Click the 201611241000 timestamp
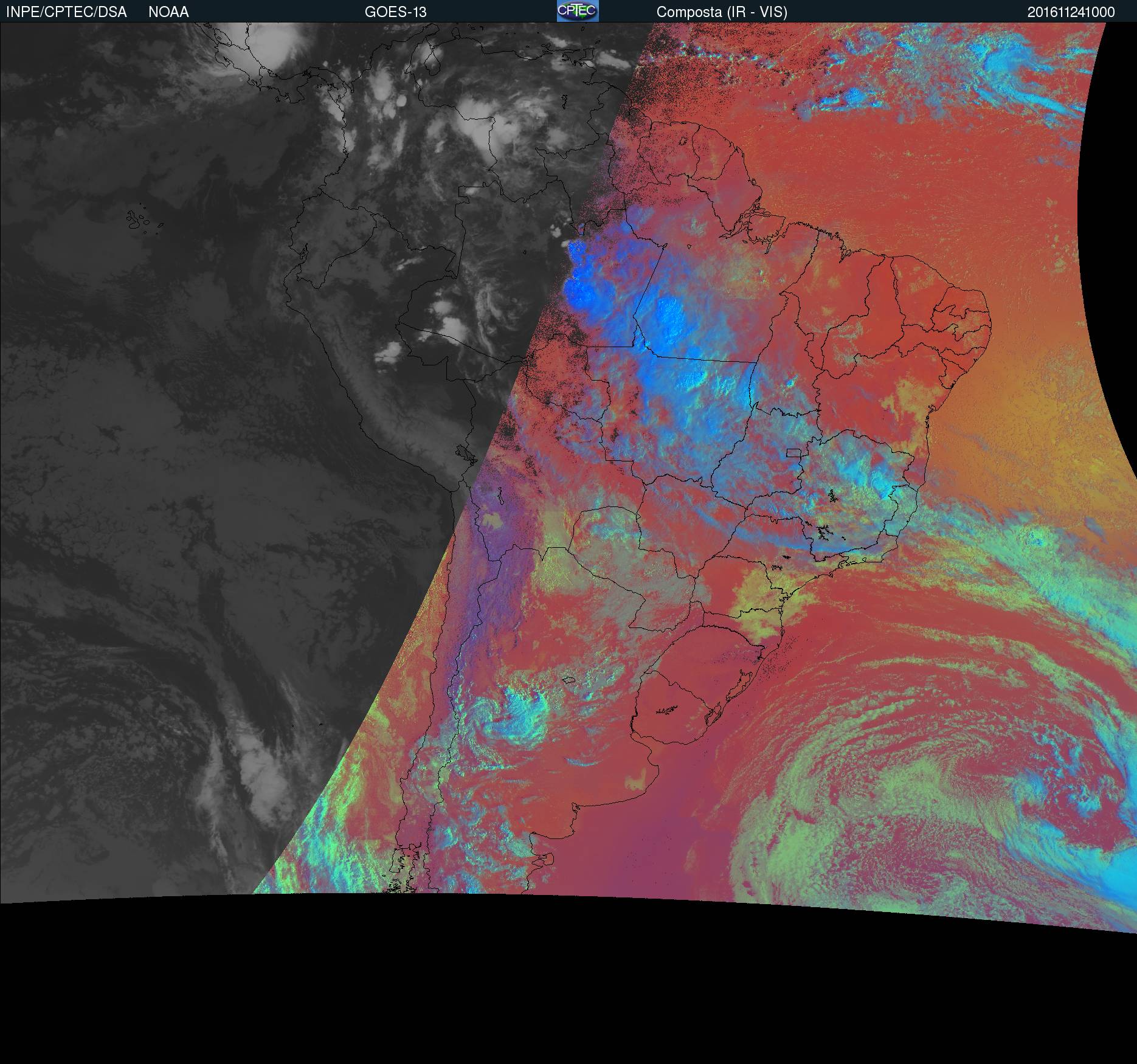The width and height of the screenshot is (1137, 1064). (x=1071, y=12)
